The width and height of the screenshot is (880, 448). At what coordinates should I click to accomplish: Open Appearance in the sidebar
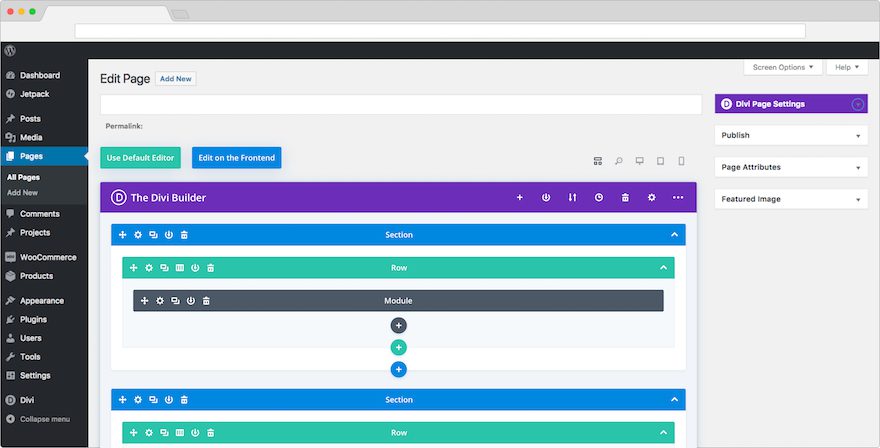coord(44,300)
